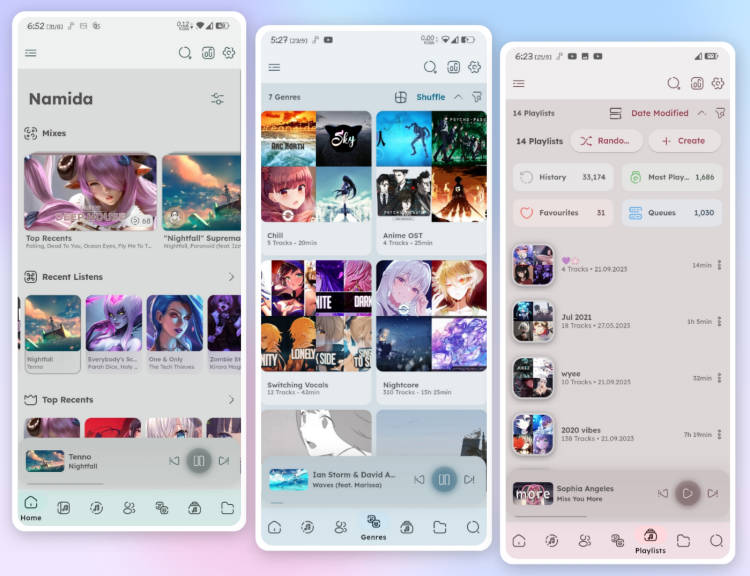Open Queues card with 1,030 items
750x576 pixels.
pos(672,212)
